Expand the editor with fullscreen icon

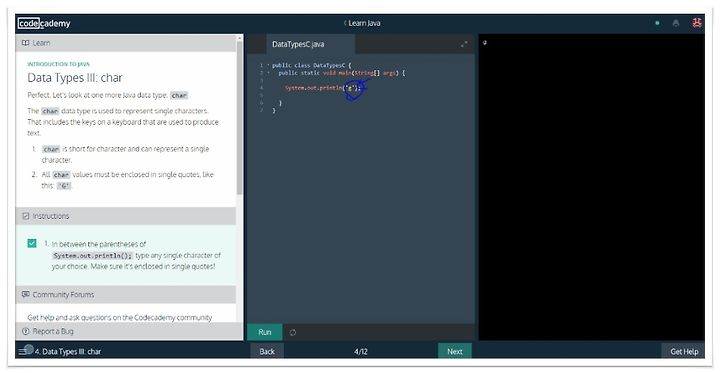(x=464, y=44)
